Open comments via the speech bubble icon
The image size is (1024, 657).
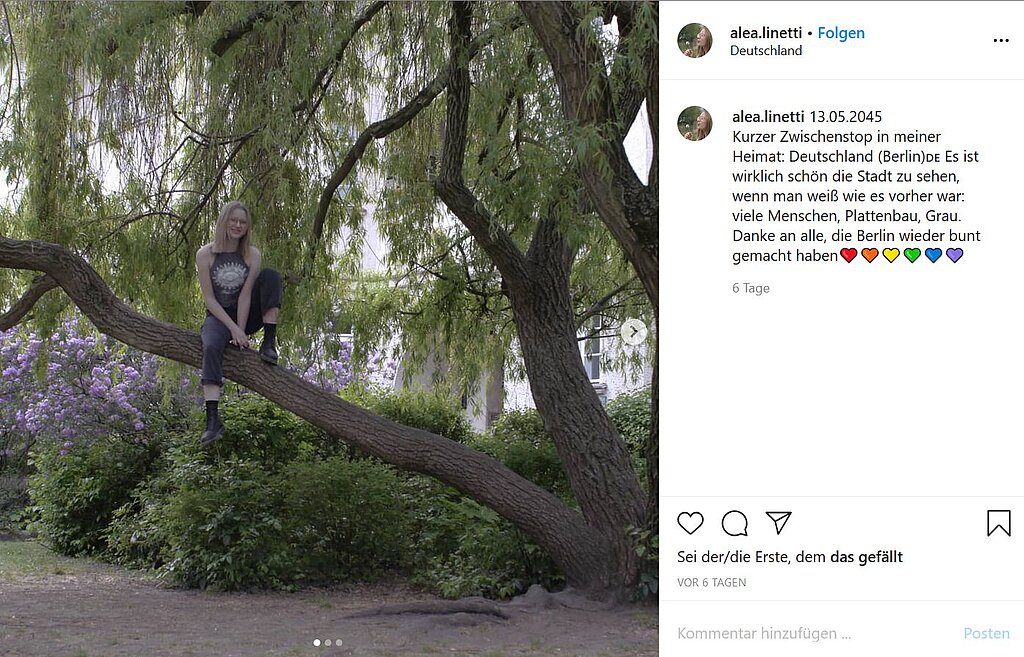point(735,523)
